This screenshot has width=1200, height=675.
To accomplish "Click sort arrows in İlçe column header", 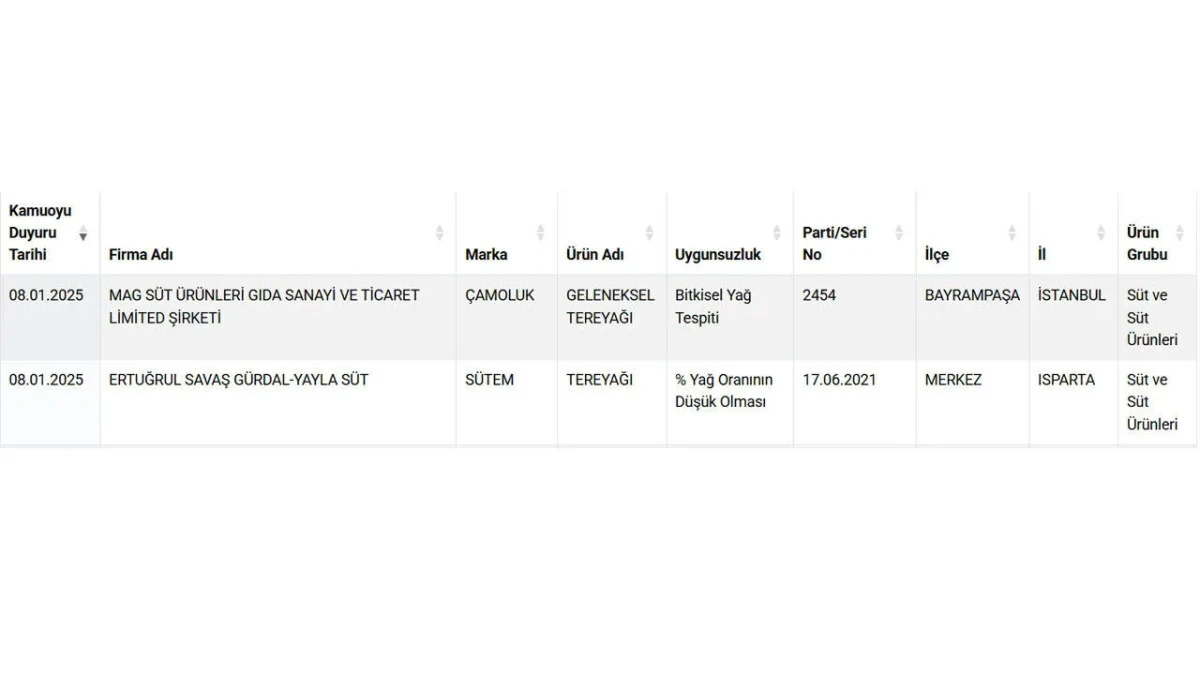I will 1013,233.
